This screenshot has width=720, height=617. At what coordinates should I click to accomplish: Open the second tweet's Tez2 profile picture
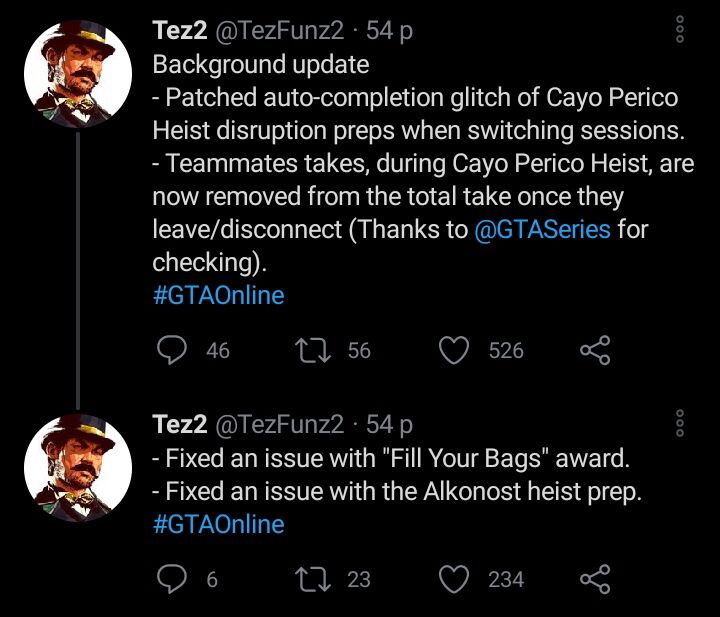click(77, 468)
